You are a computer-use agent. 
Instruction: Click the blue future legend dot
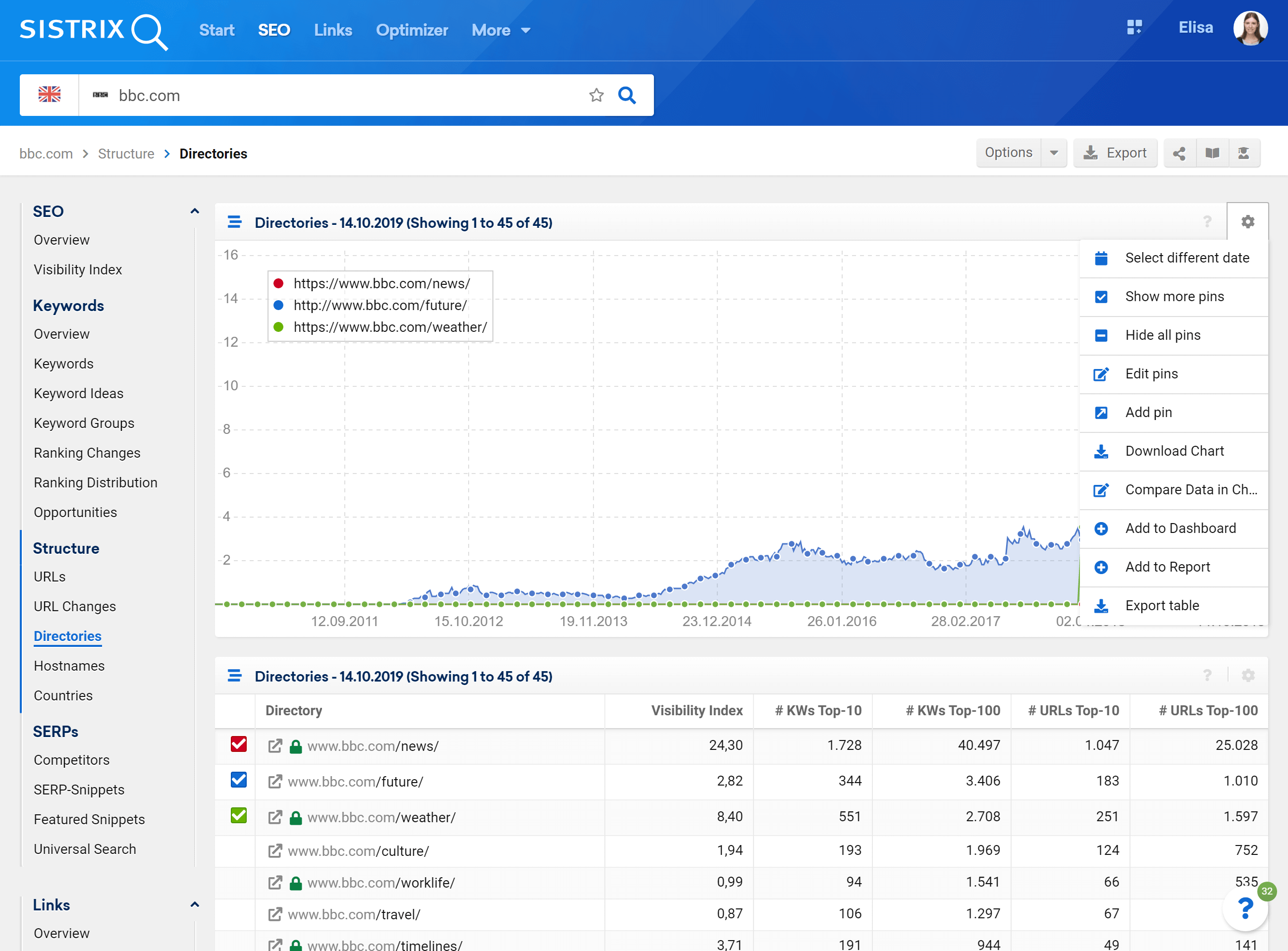pyautogui.click(x=279, y=305)
